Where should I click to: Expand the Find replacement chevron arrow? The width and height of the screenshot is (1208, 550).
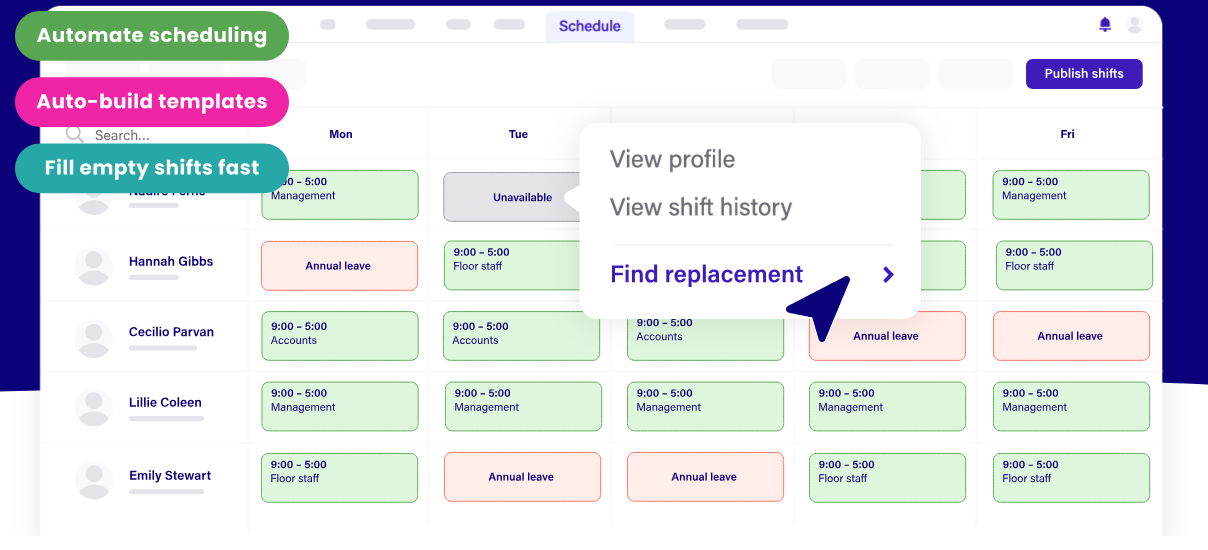tap(888, 275)
